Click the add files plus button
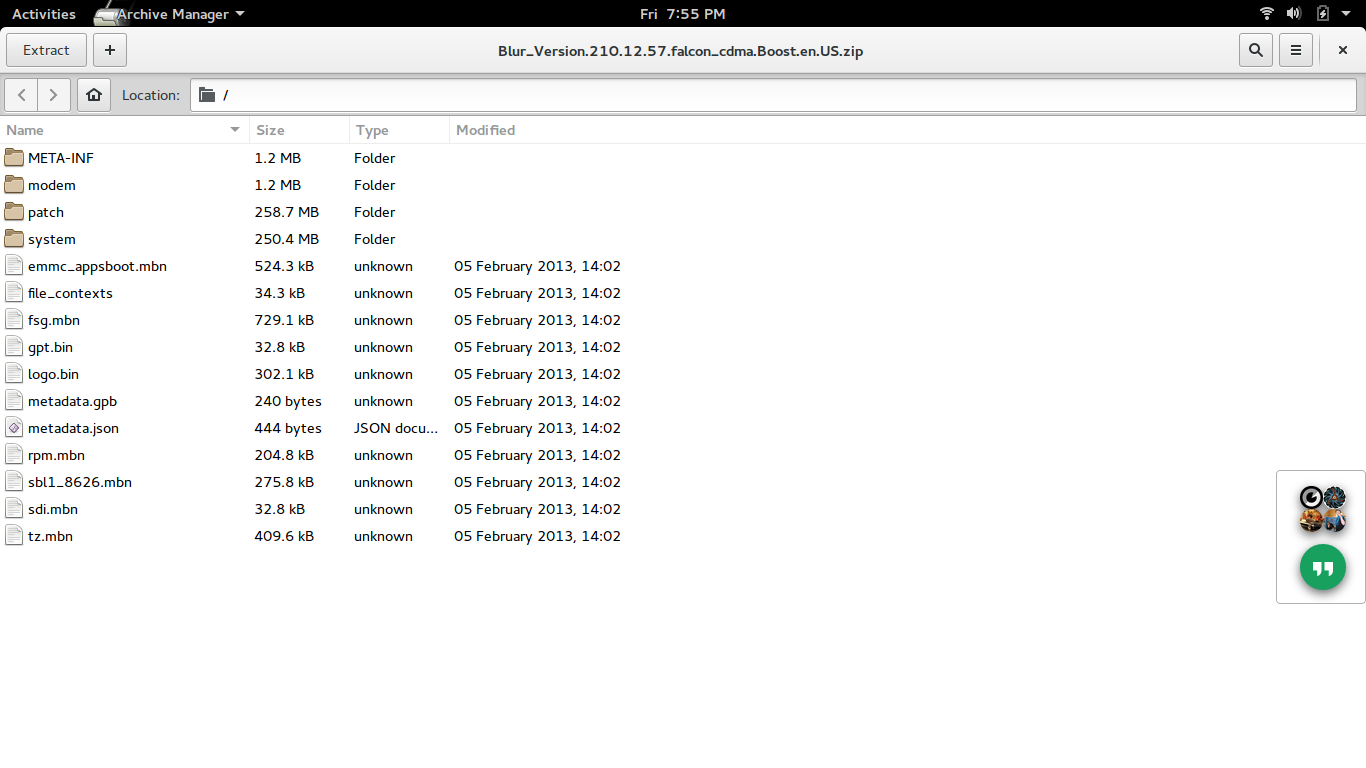The image size is (1366, 768). tap(110, 50)
